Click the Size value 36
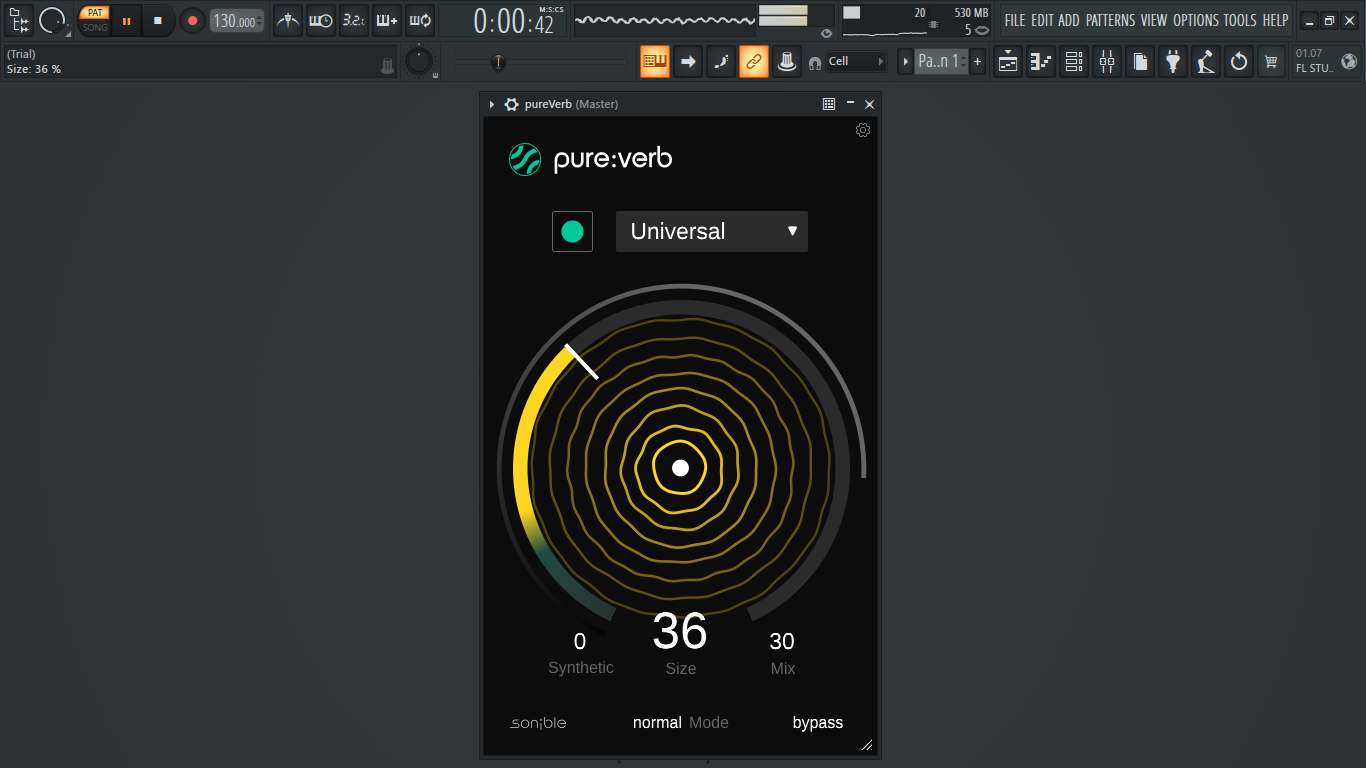Screen dimensions: 1366x768 (680, 632)
